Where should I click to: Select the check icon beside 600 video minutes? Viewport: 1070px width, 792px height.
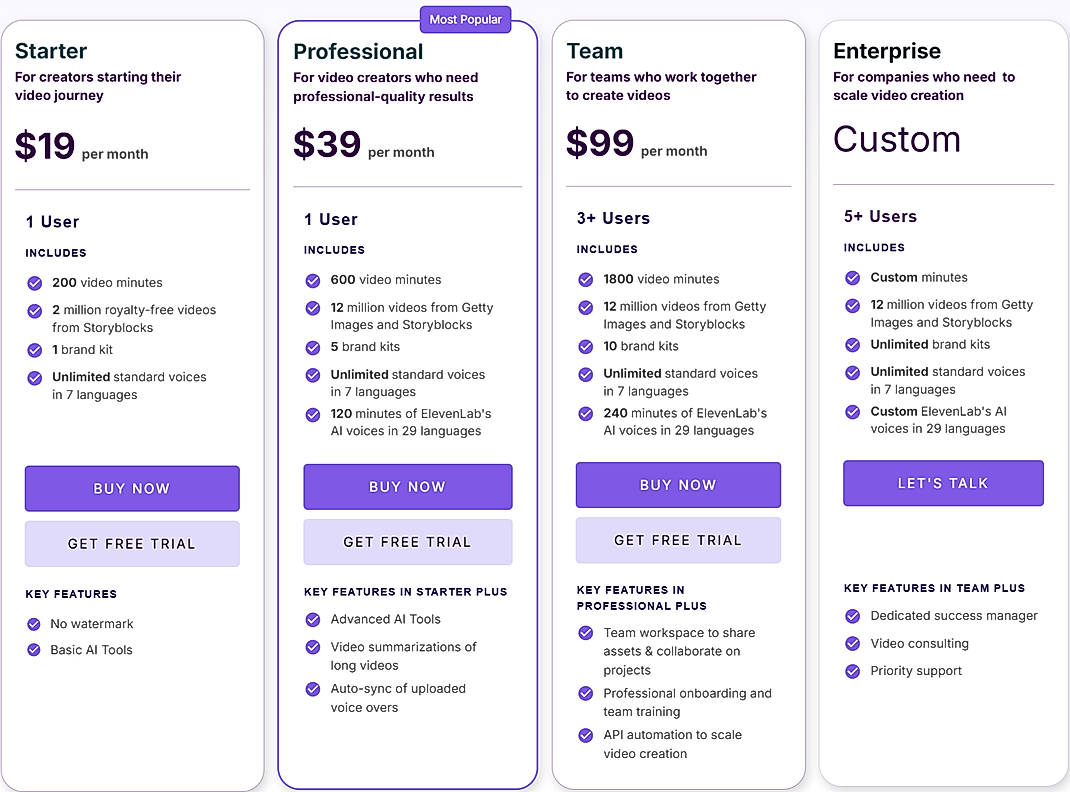click(x=313, y=280)
